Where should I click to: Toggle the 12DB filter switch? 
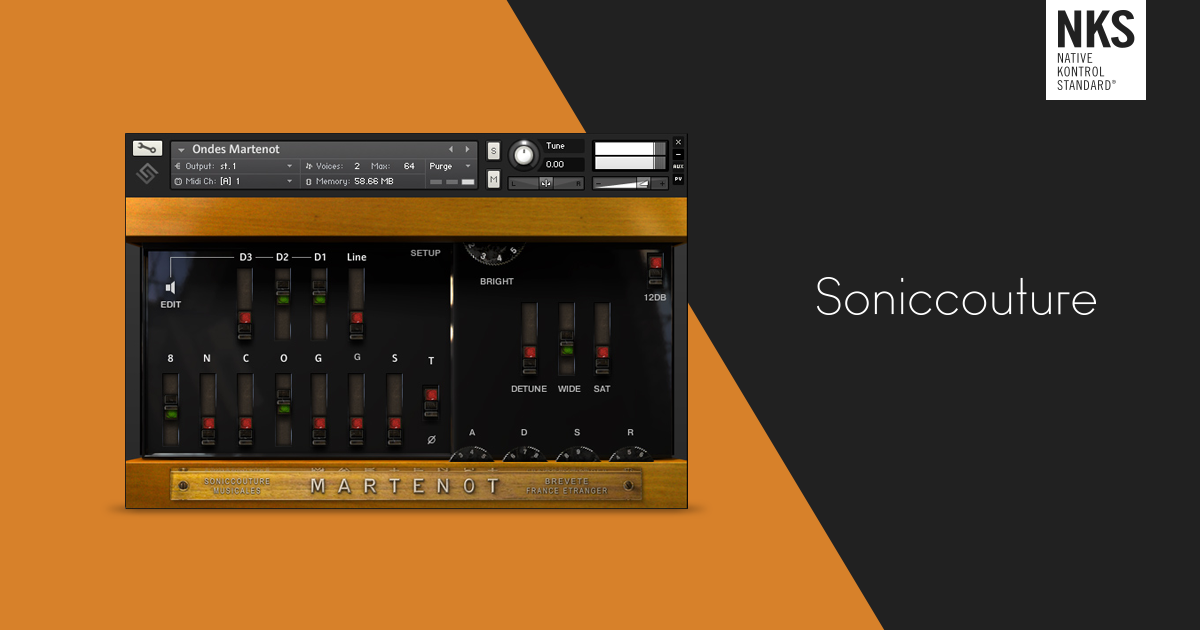click(657, 268)
